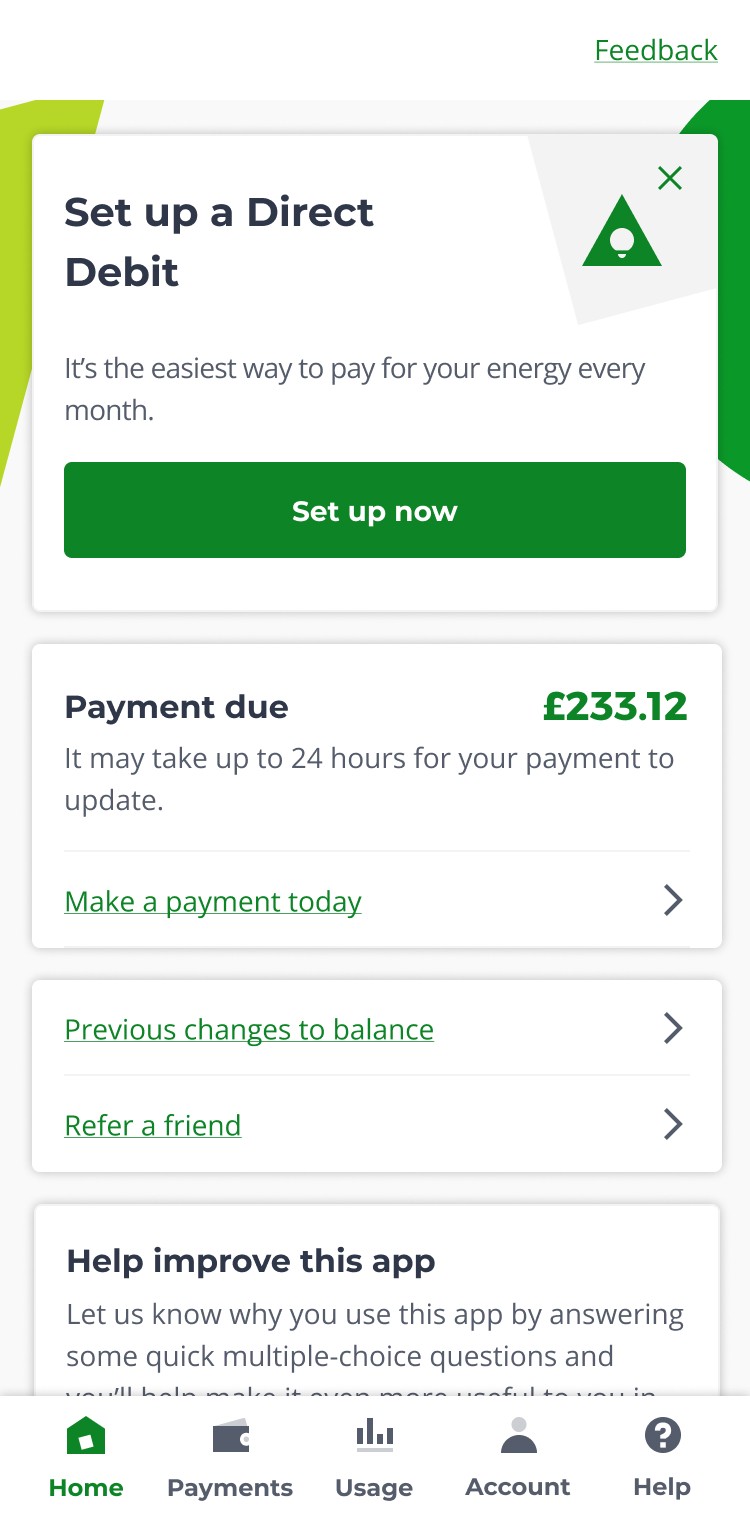
Task: Tap the Help improve this app card
Action: (x=377, y=1300)
